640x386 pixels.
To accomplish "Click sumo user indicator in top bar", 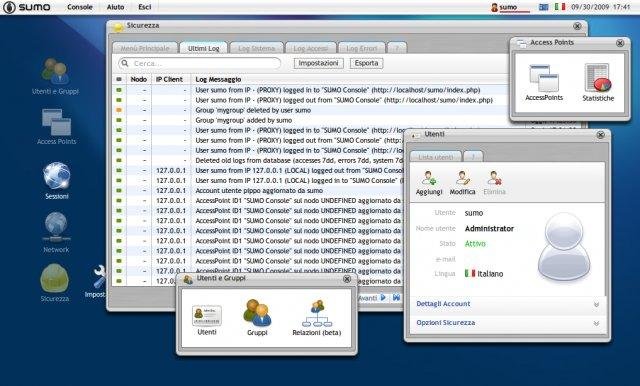I will [x=510, y=7].
